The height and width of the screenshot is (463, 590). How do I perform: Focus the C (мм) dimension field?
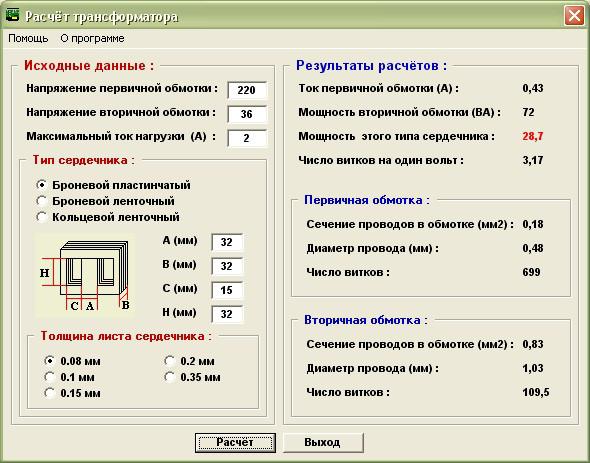[227, 290]
